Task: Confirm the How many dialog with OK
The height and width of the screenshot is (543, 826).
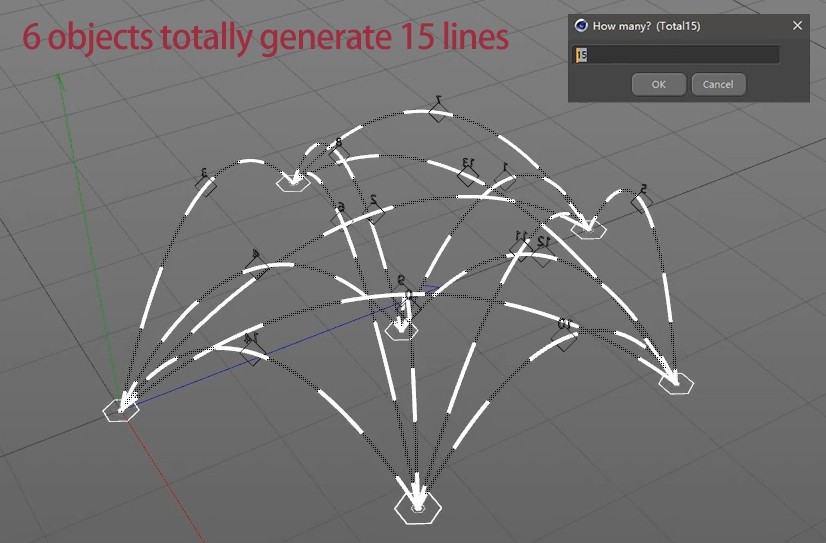Action: tap(658, 84)
